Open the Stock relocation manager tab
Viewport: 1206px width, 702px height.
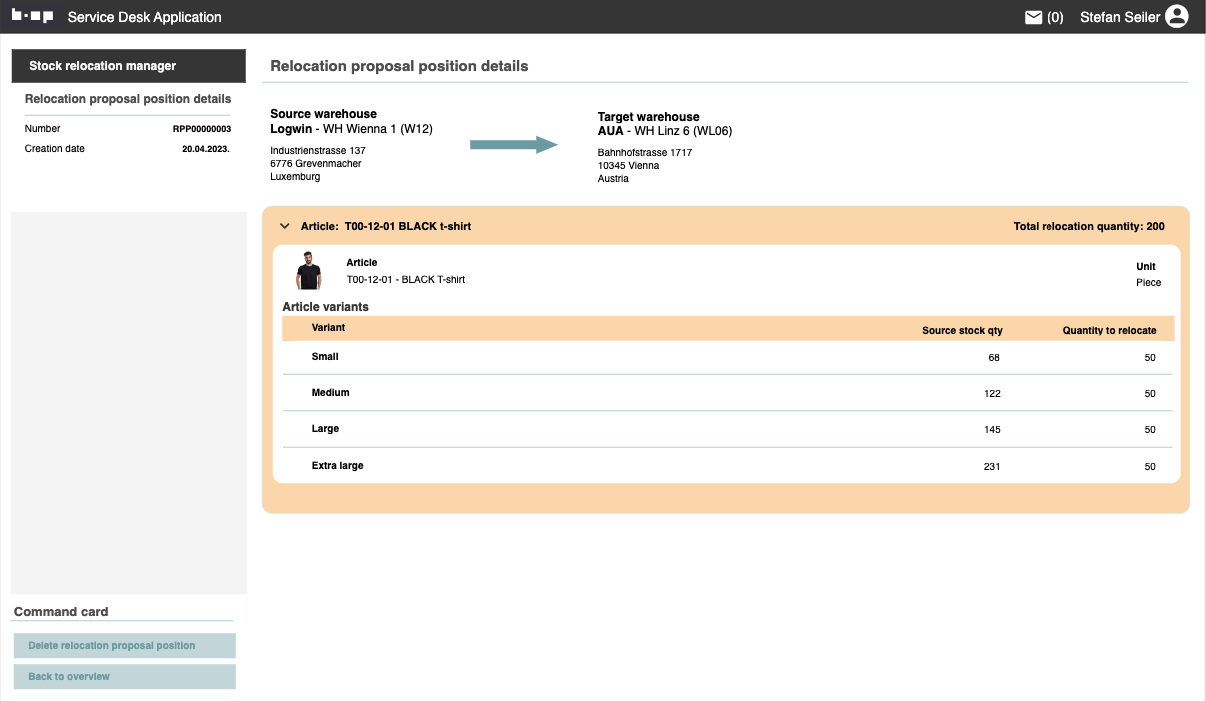[128, 66]
